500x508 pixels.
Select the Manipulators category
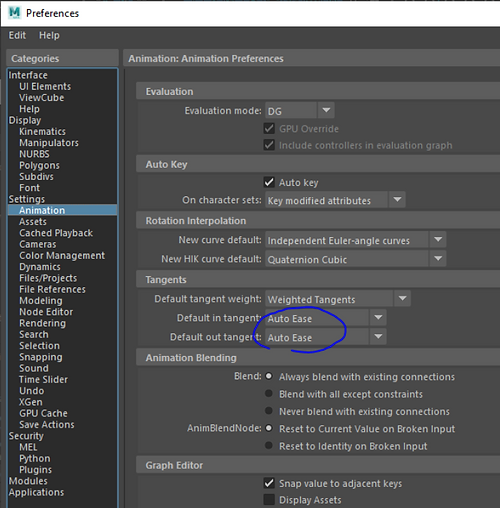[x=49, y=143]
